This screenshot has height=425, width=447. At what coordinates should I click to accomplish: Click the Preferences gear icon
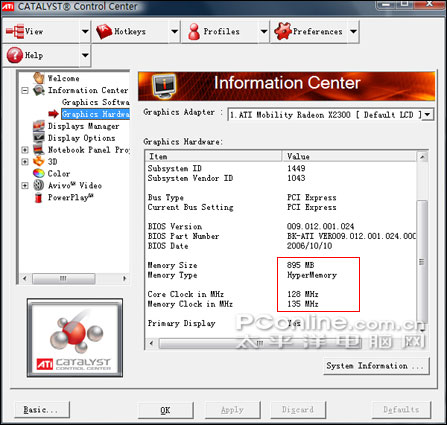[x=283, y=31]
